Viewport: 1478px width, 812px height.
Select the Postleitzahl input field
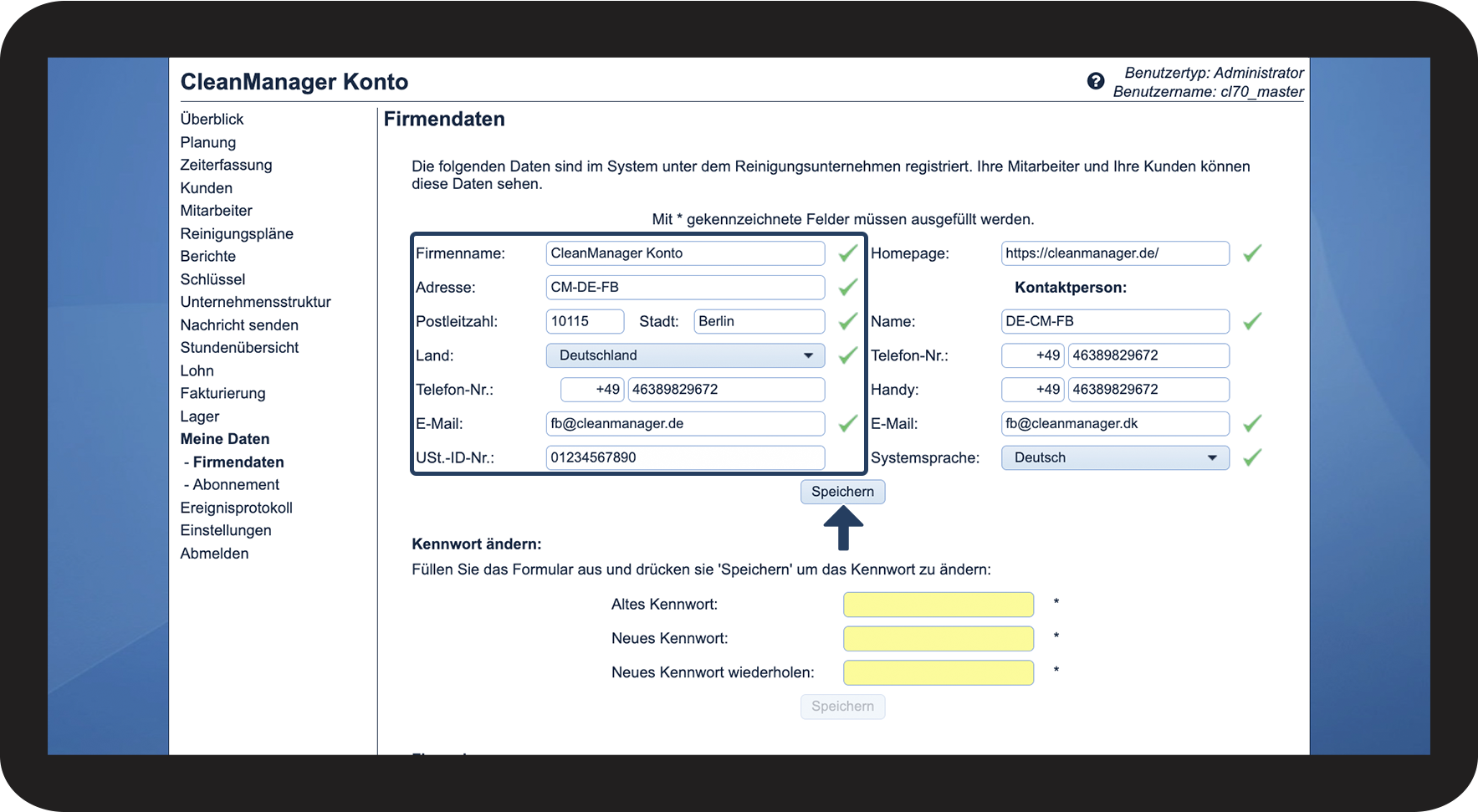585,322
